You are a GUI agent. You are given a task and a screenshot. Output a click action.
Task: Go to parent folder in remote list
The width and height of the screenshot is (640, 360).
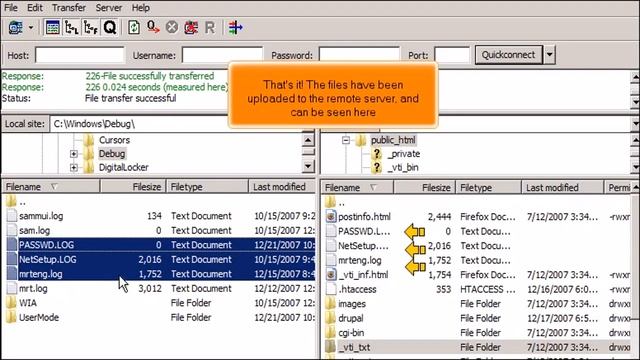342,202
